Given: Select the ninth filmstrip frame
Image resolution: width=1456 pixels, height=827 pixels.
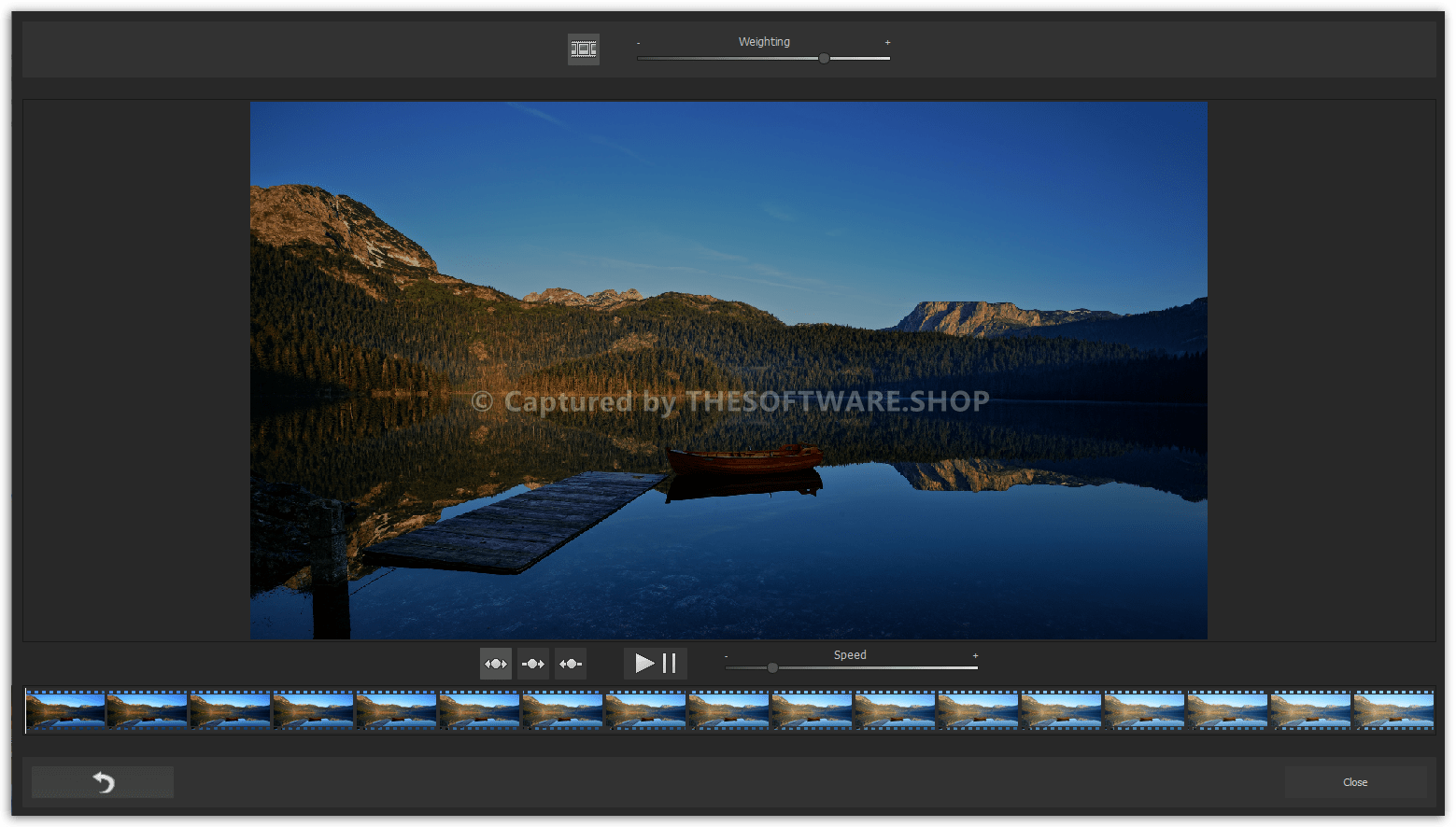Looking at the screenshot, I should pyautogui.click(x=729, y=711).
